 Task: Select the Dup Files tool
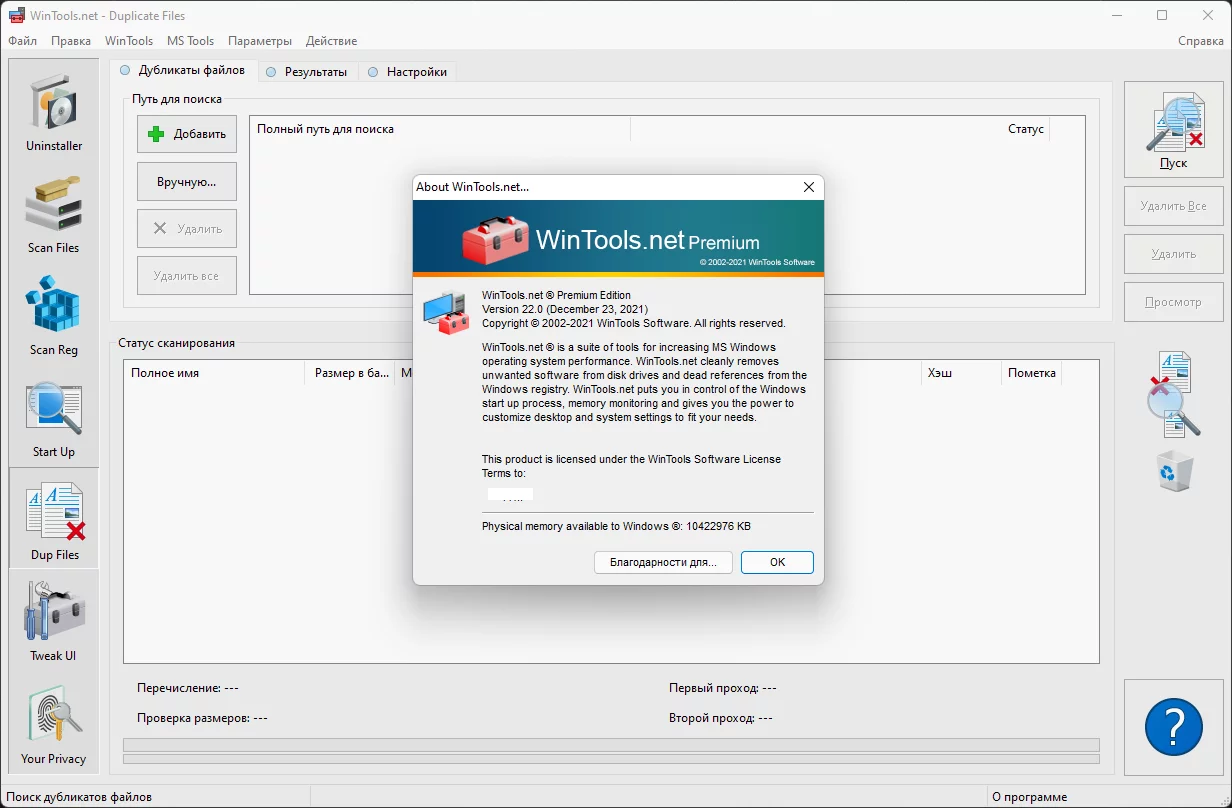point(54,519)
